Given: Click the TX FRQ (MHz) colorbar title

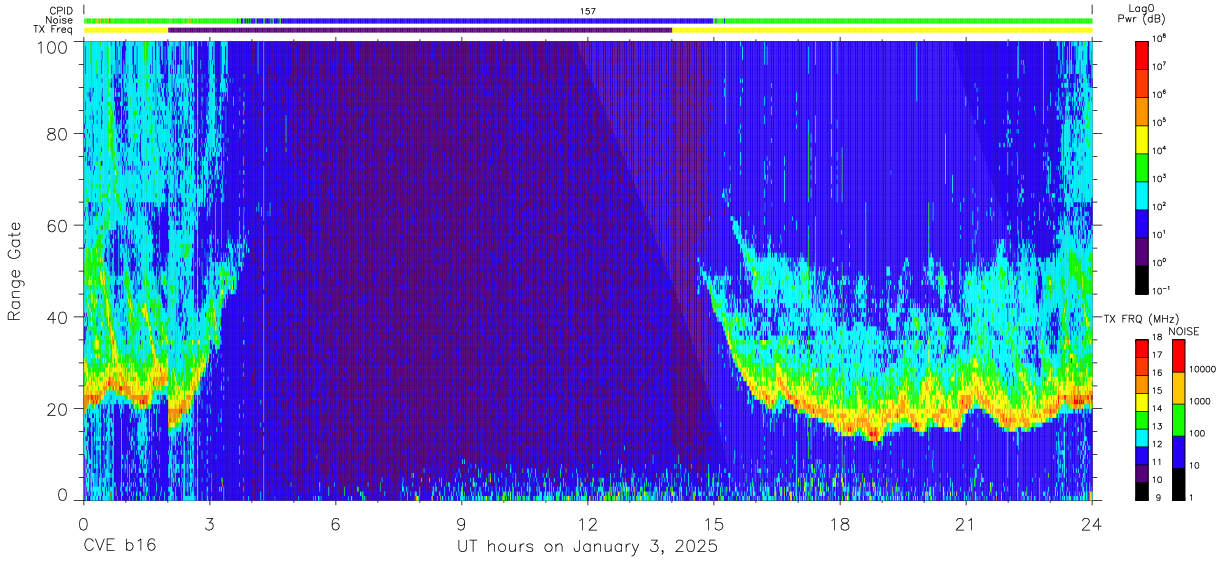Looking at the screenshot, I should click(1141, 318).
